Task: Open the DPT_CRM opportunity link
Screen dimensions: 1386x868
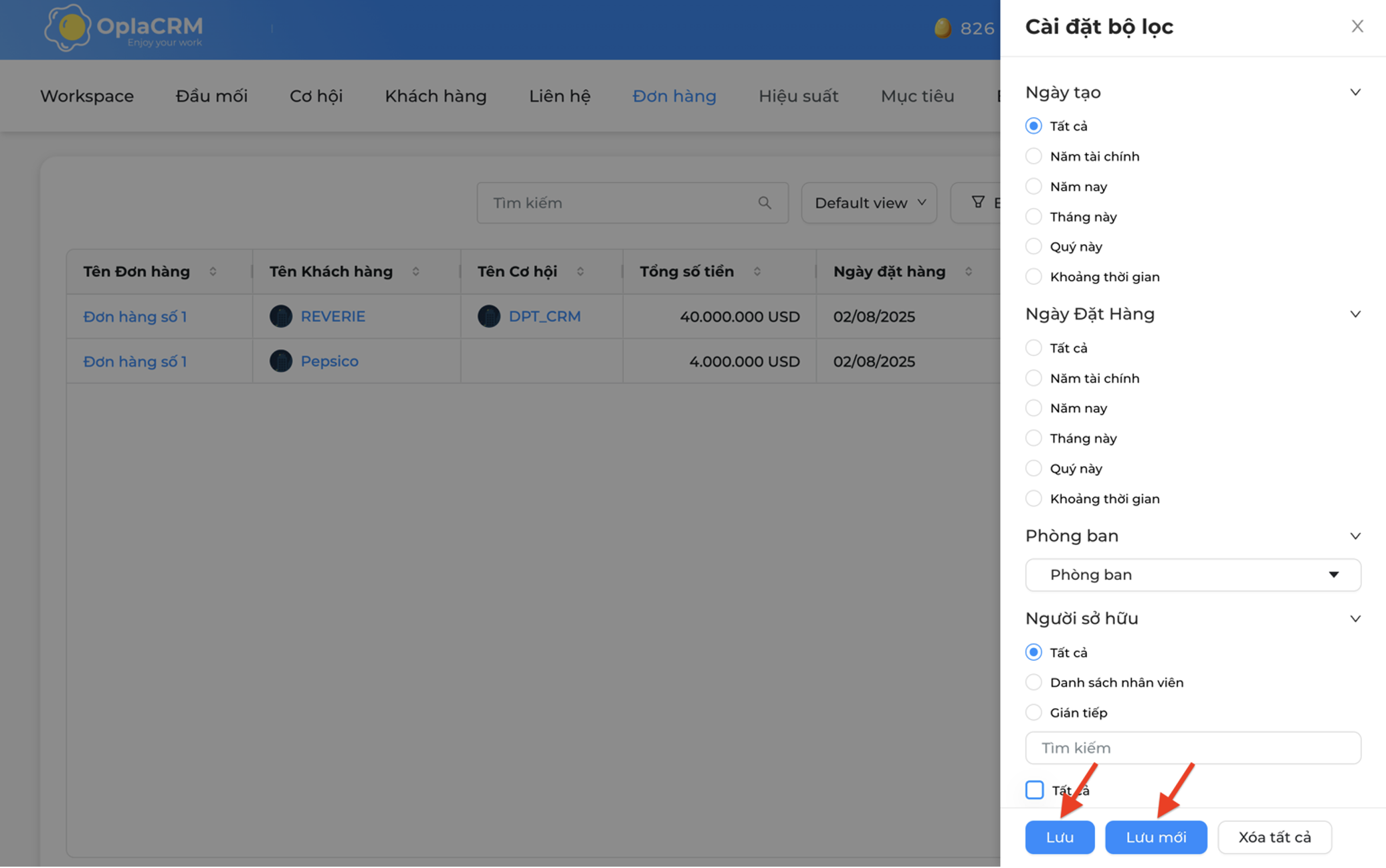Action: pos(544,316)
